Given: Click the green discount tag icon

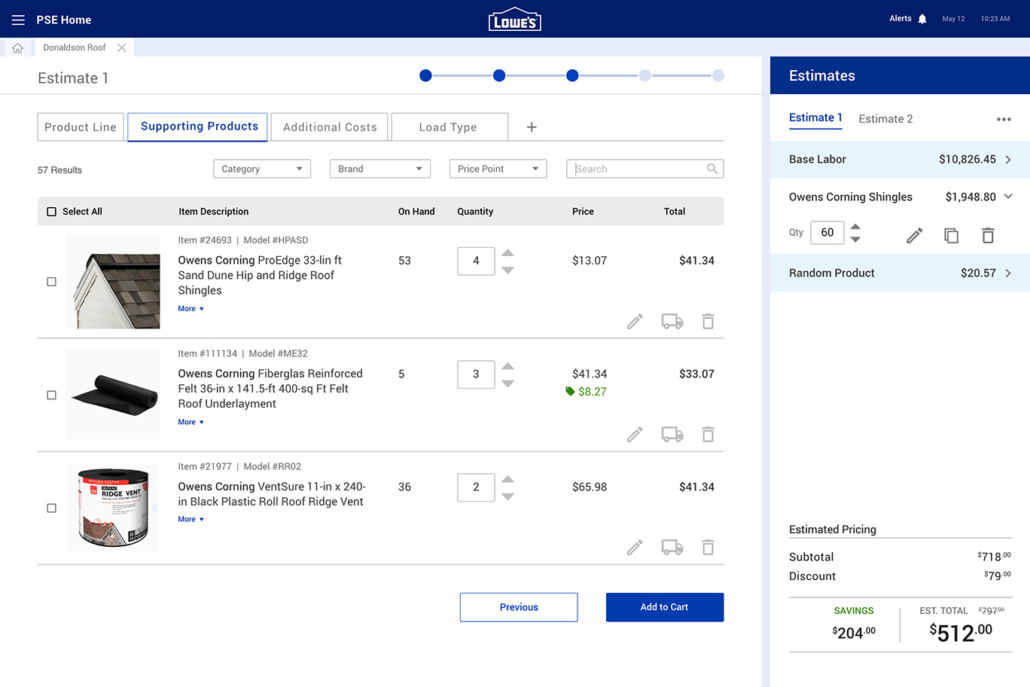Looking at the screenshot, I should (x=570, y=391).
